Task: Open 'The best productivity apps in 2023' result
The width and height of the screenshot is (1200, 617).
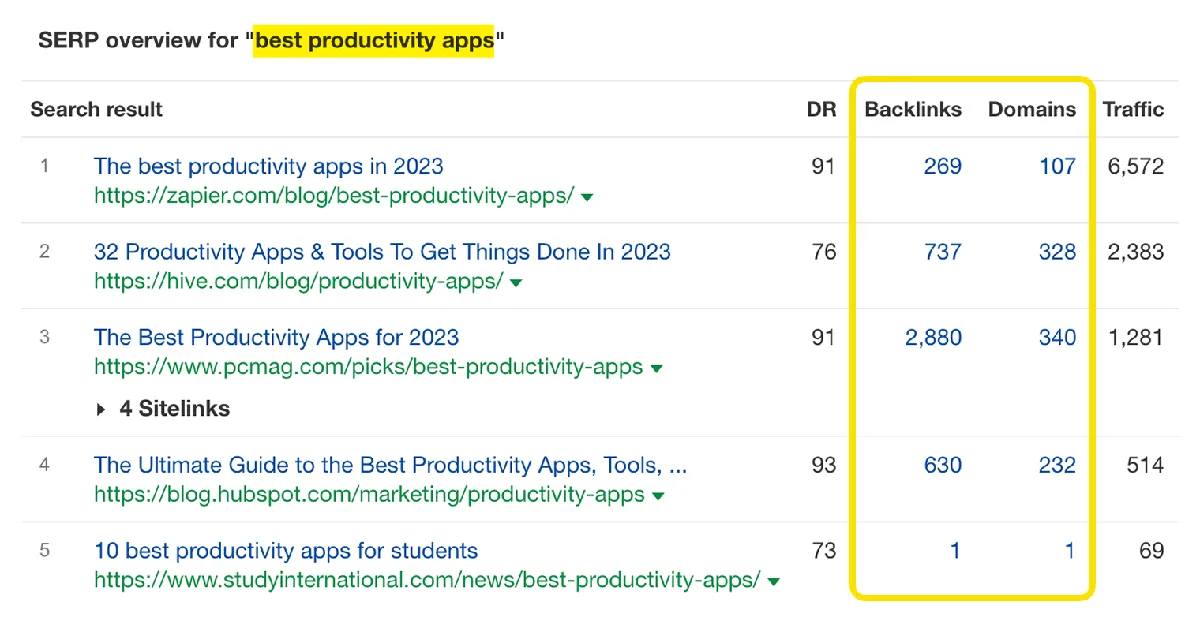Action: 269,166
